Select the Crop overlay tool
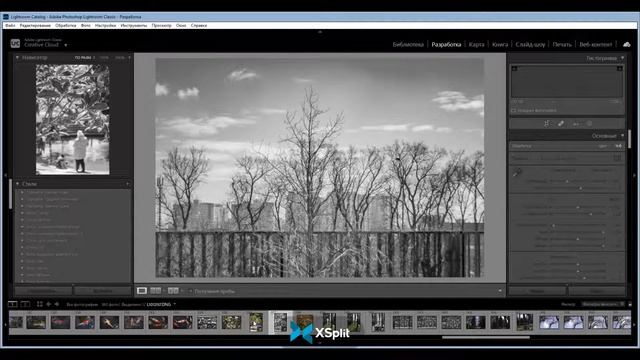The image size is (640, 360). click(x=547, y=123)
